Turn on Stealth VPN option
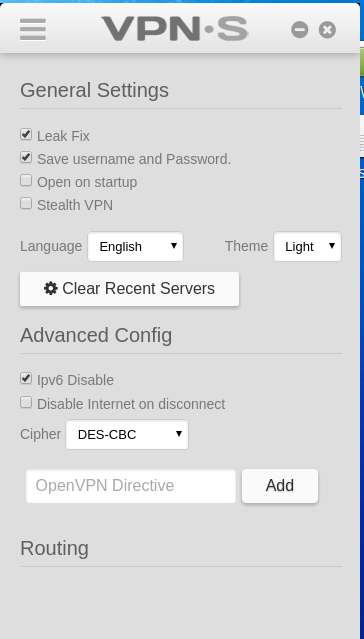This screenshot has width=364, height=639. tap(26, 203)
